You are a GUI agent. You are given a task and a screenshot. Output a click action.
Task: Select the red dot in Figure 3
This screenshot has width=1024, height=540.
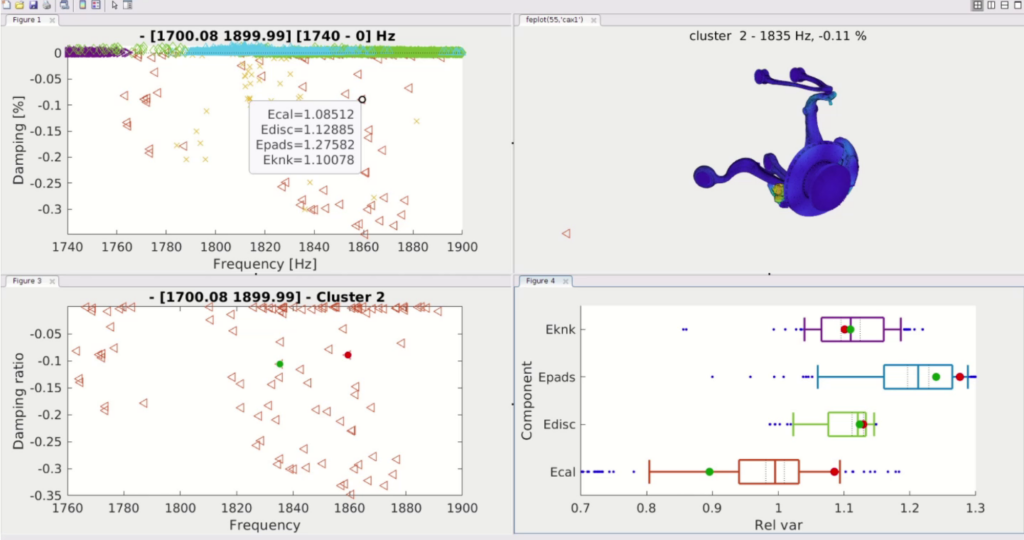pos(348,355)
